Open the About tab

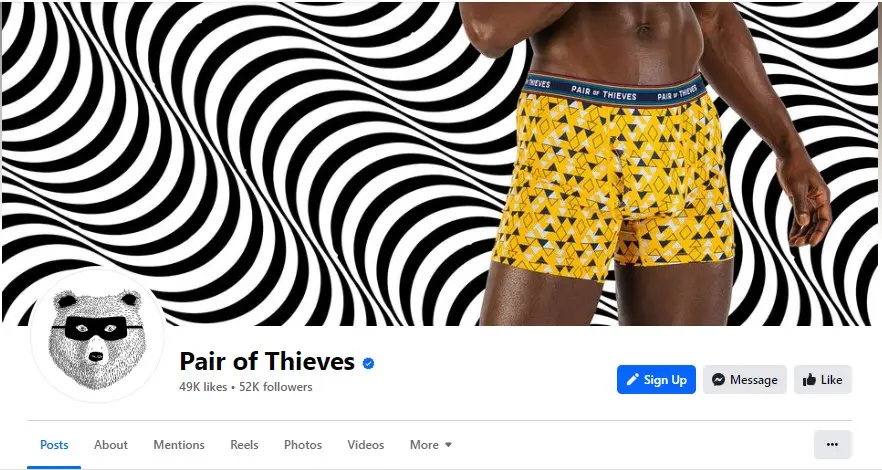click(111, 445)
